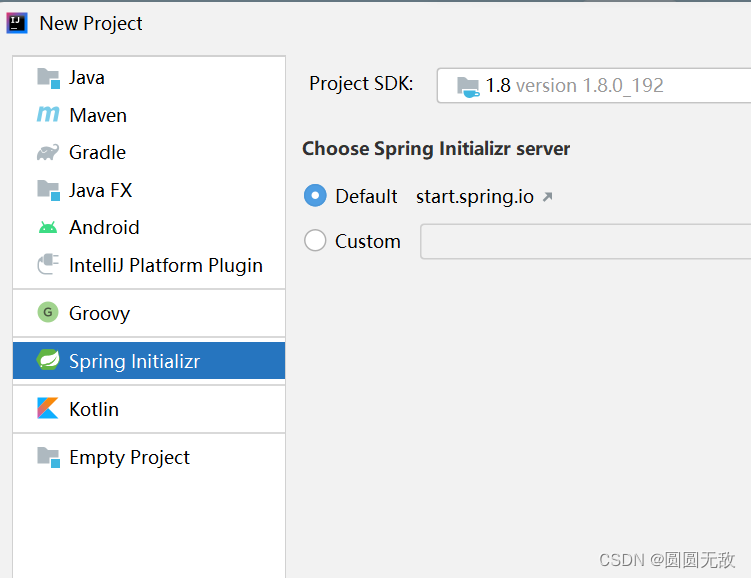Choose Empty Project label
Image resolution: width=751 pixels, height=578 pixels.
tap(129, 457)
